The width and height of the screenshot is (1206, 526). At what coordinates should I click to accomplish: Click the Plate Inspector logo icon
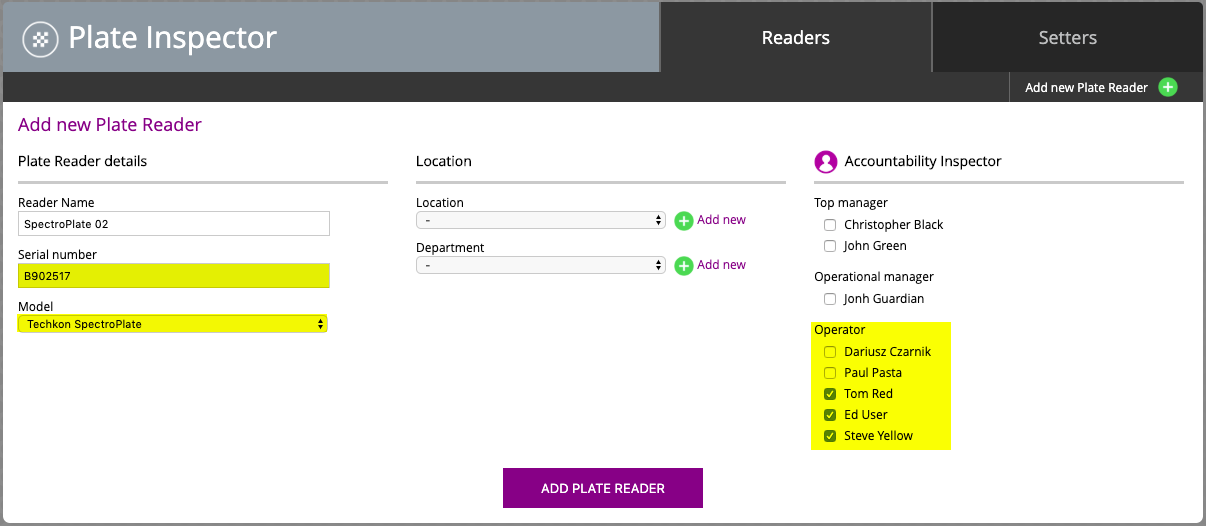pyautogui.click(x=40, y=40)
